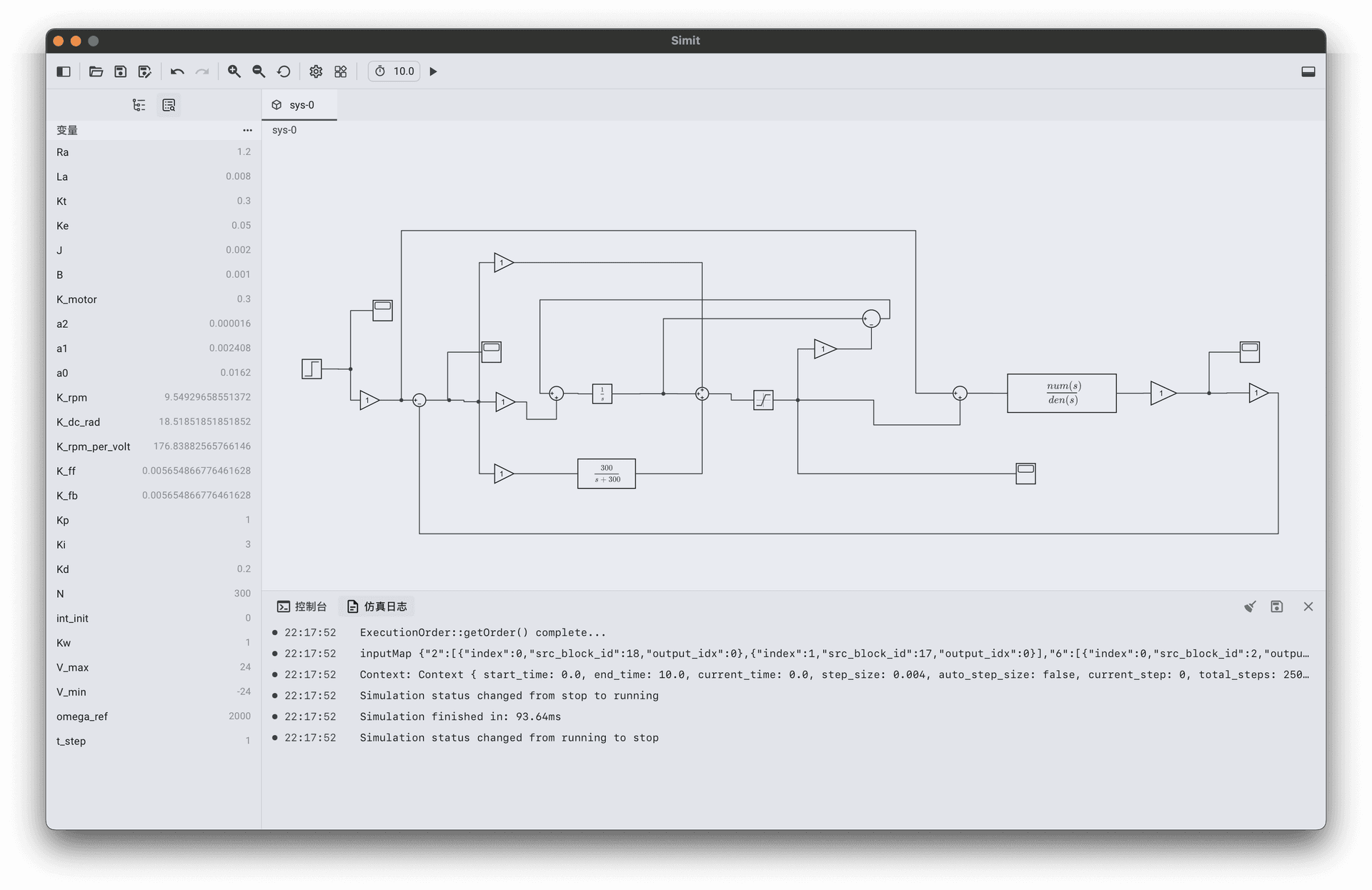Undo the last action
1372x890 pixels.
pyautogui.click(x=177, y=71)
